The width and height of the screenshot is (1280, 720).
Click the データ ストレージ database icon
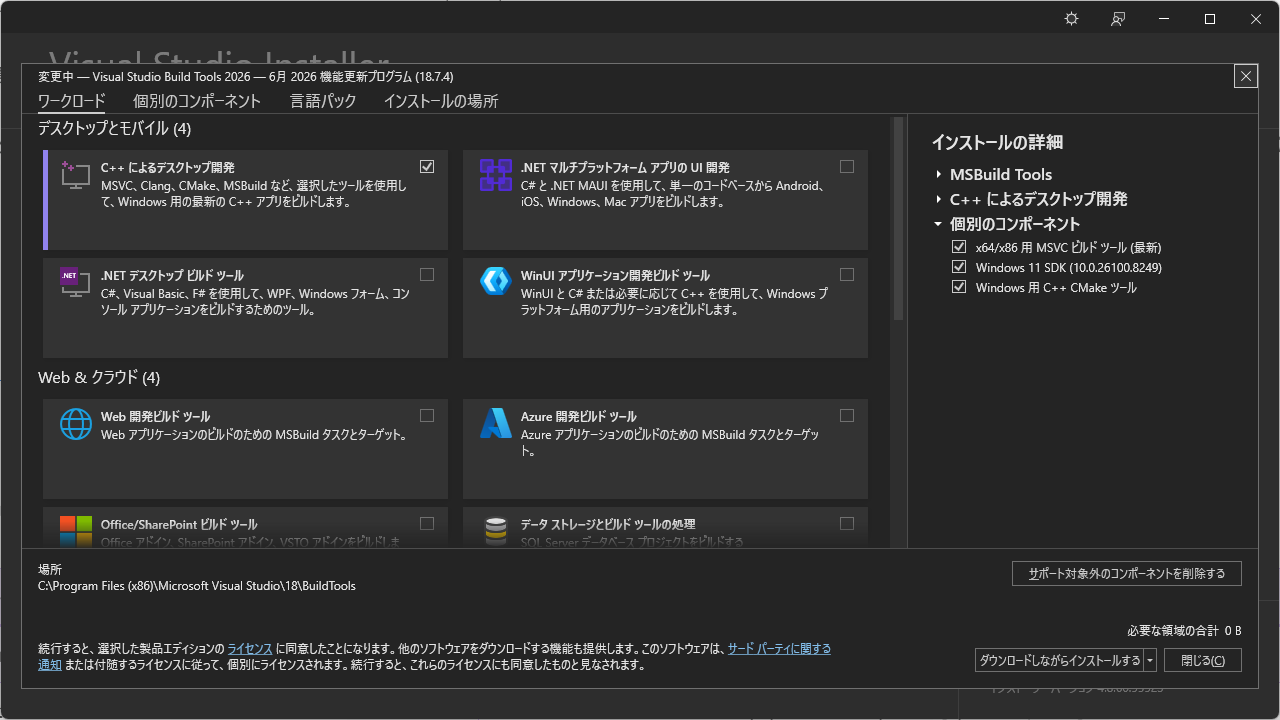[x=496, y=531]
